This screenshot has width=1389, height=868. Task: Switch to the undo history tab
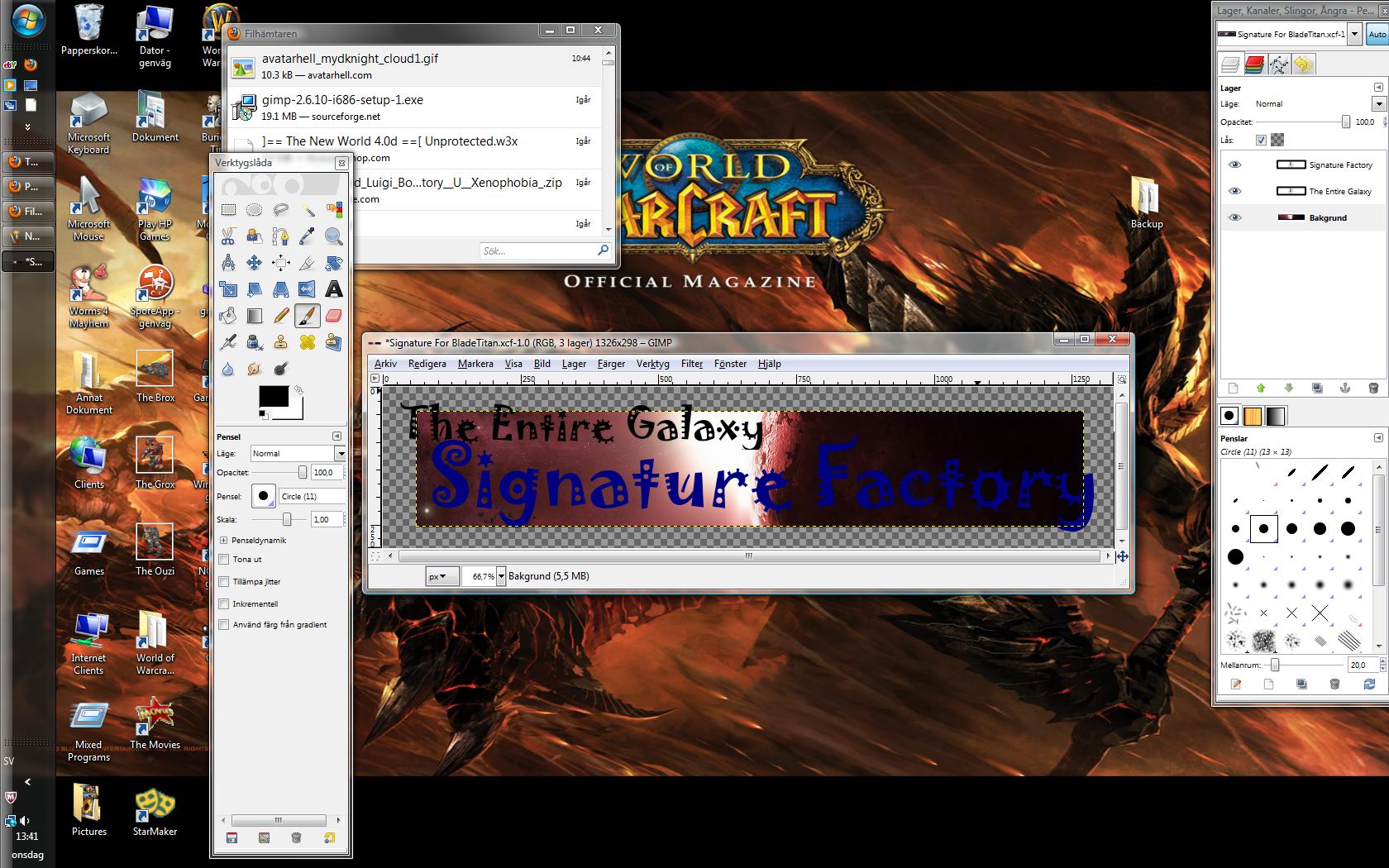pos(1303,64)
